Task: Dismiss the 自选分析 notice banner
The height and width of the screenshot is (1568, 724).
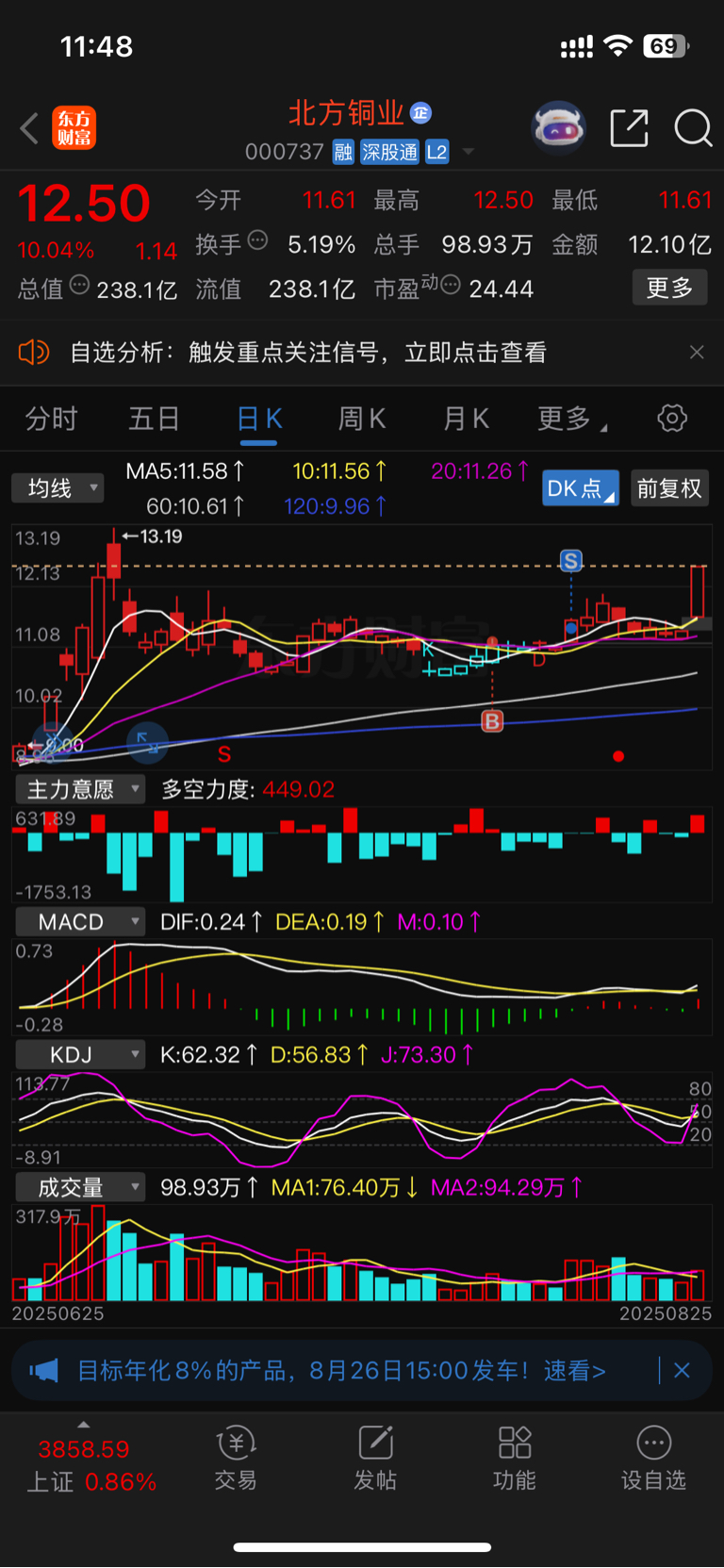Action: (697, 353)
